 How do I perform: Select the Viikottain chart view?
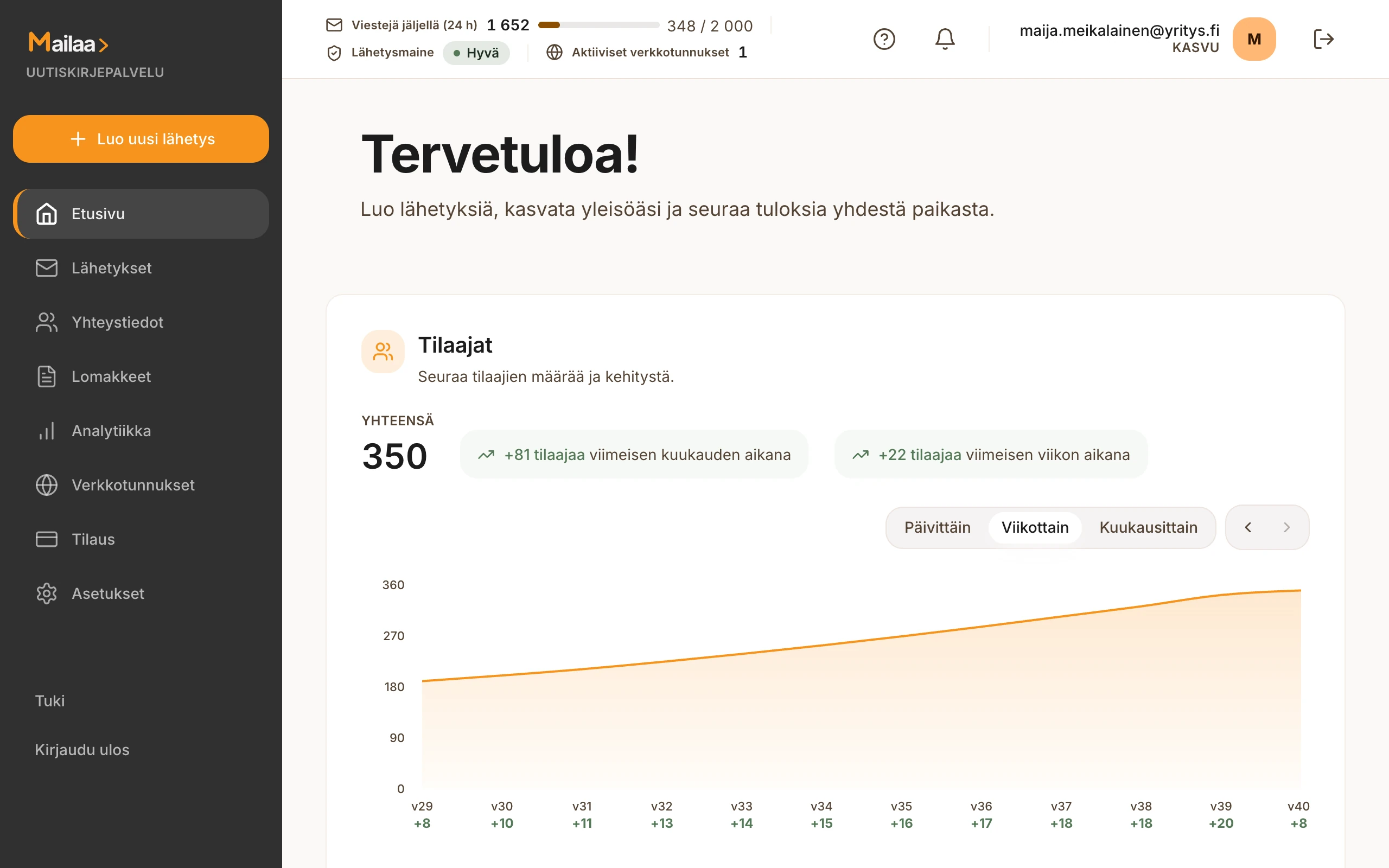[x=1035, y=527]
